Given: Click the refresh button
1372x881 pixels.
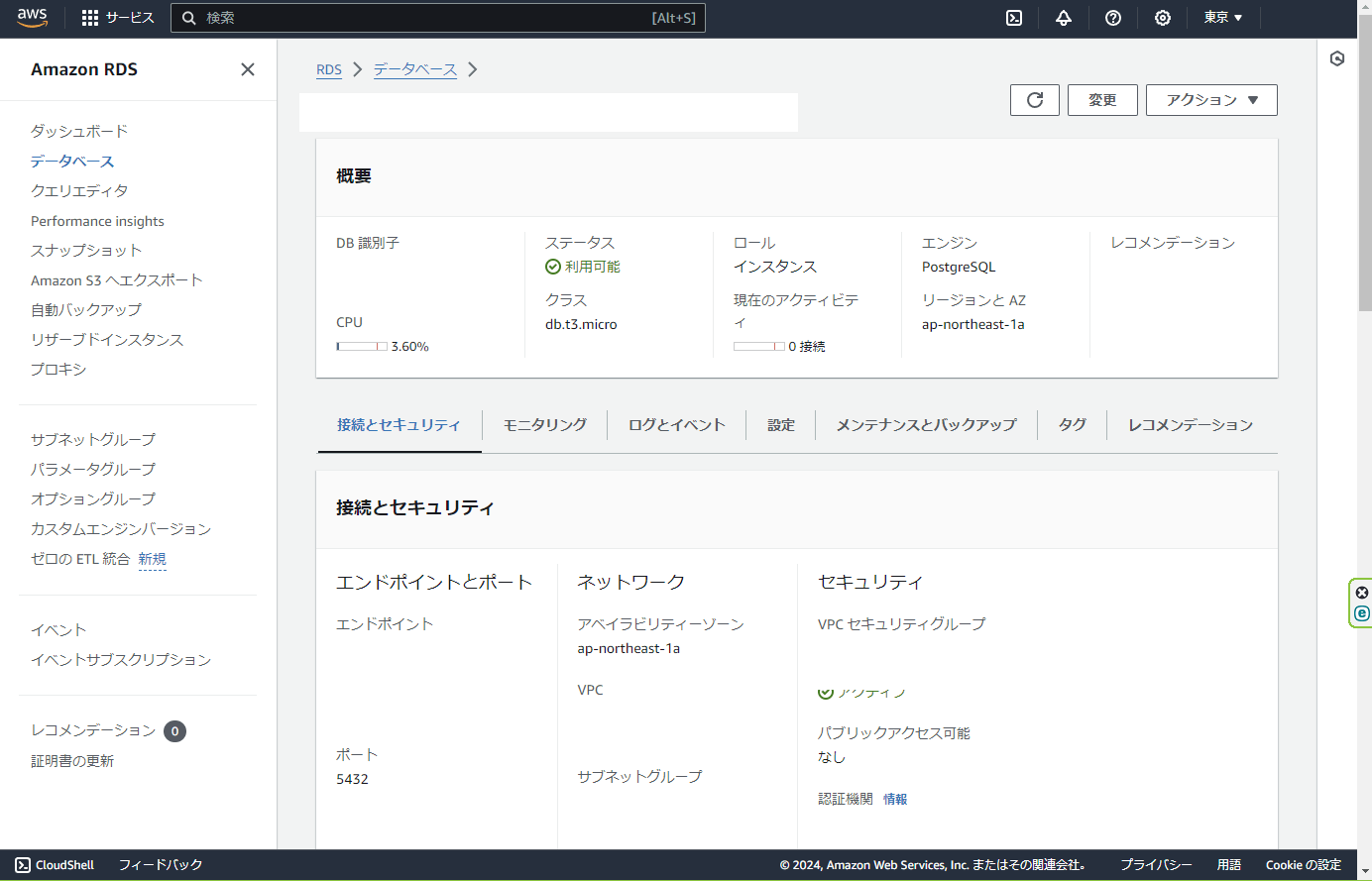Looking at the screenshot, I should pyautogui.click(x=1035, y=100).
